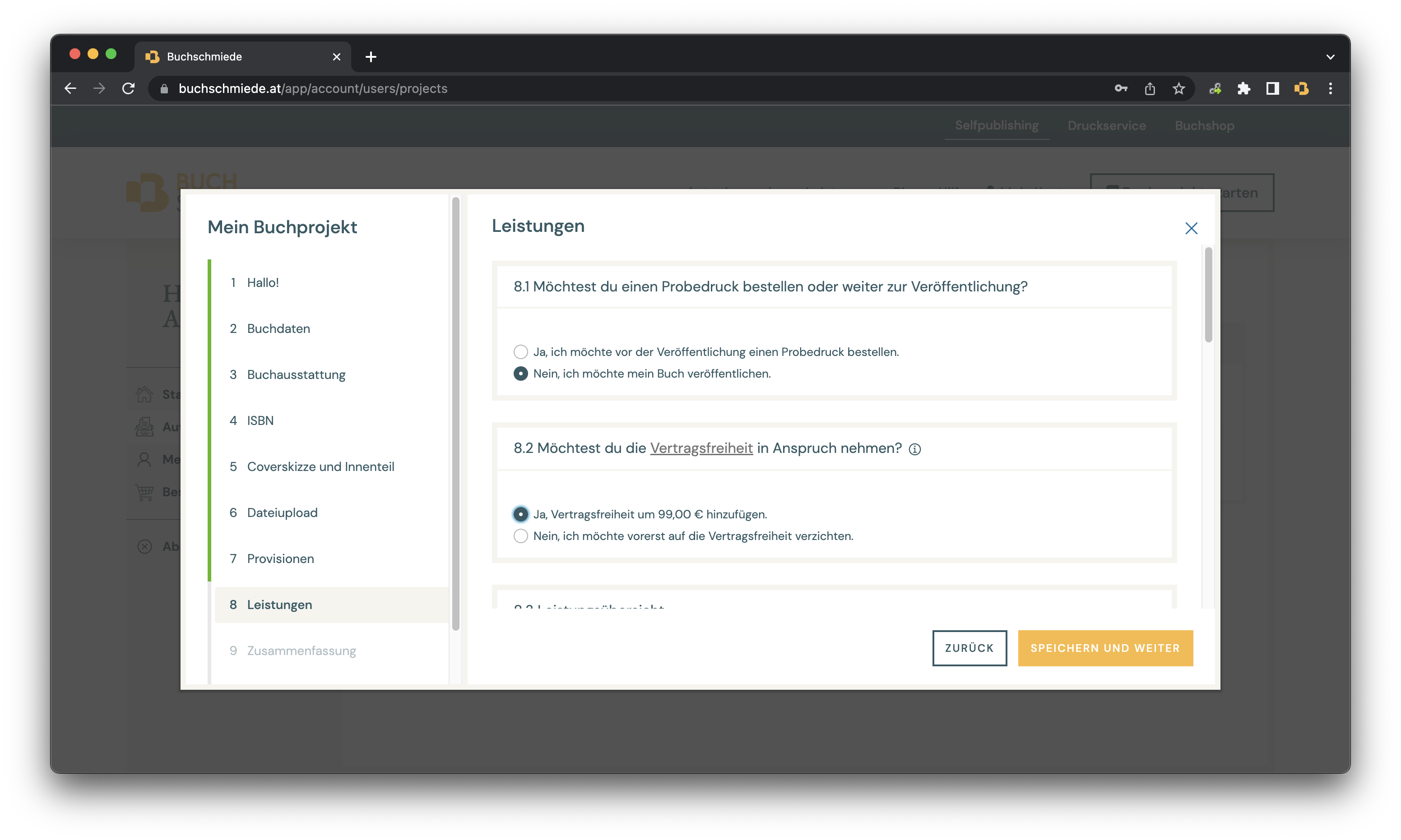Open a new browser tab
This screenshot has width=1401, height=840.
coord(371,56)
